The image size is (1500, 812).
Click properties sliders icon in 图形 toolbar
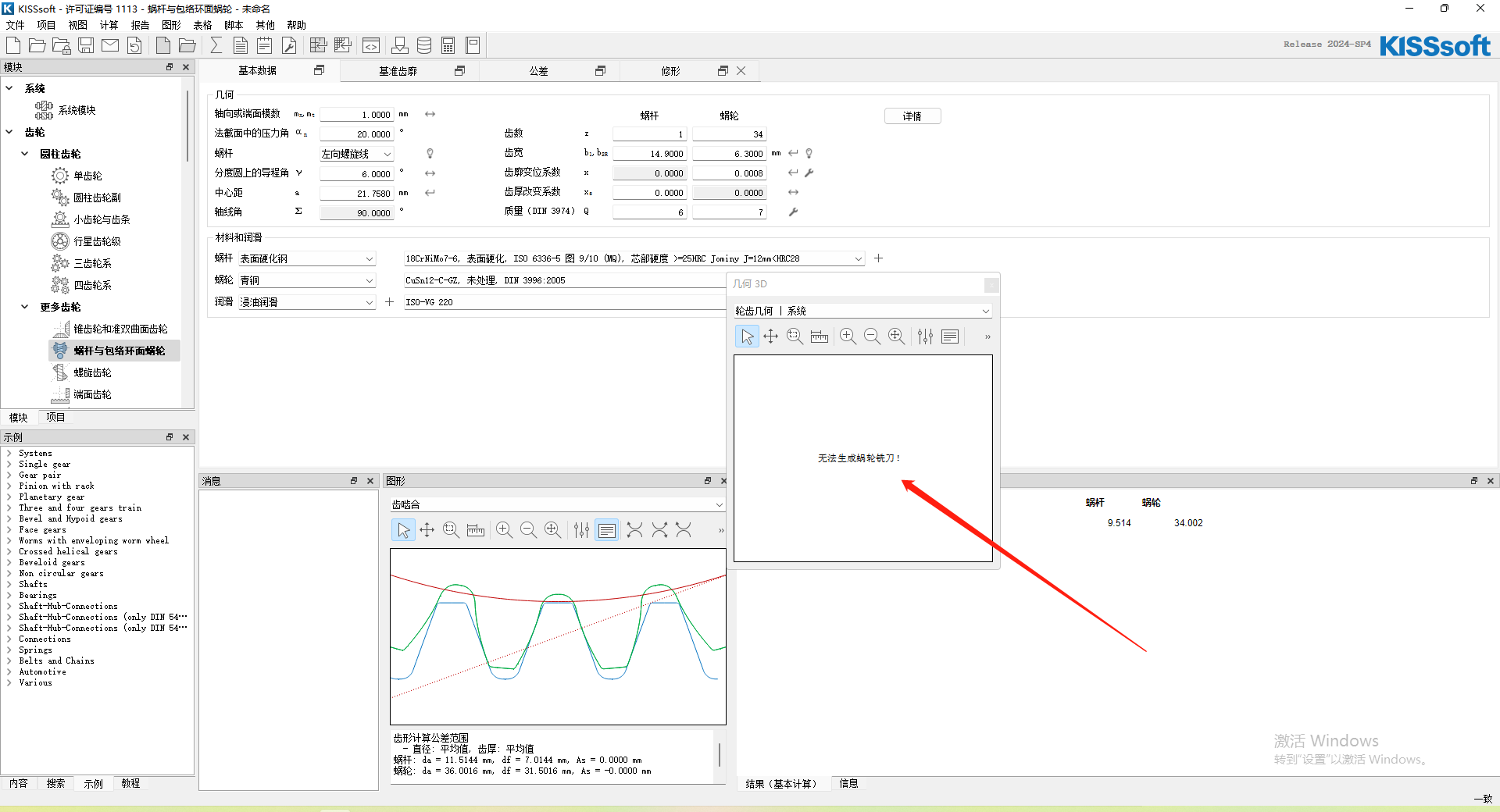(x=581, y=531)
